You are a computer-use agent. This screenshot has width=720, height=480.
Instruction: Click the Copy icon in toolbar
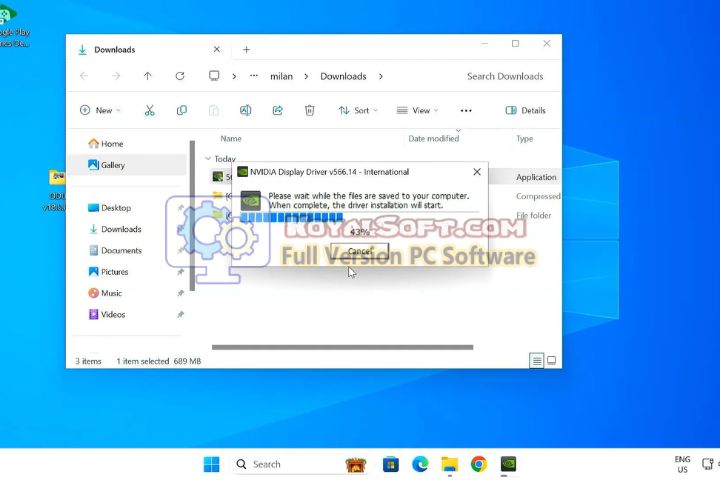181,110
